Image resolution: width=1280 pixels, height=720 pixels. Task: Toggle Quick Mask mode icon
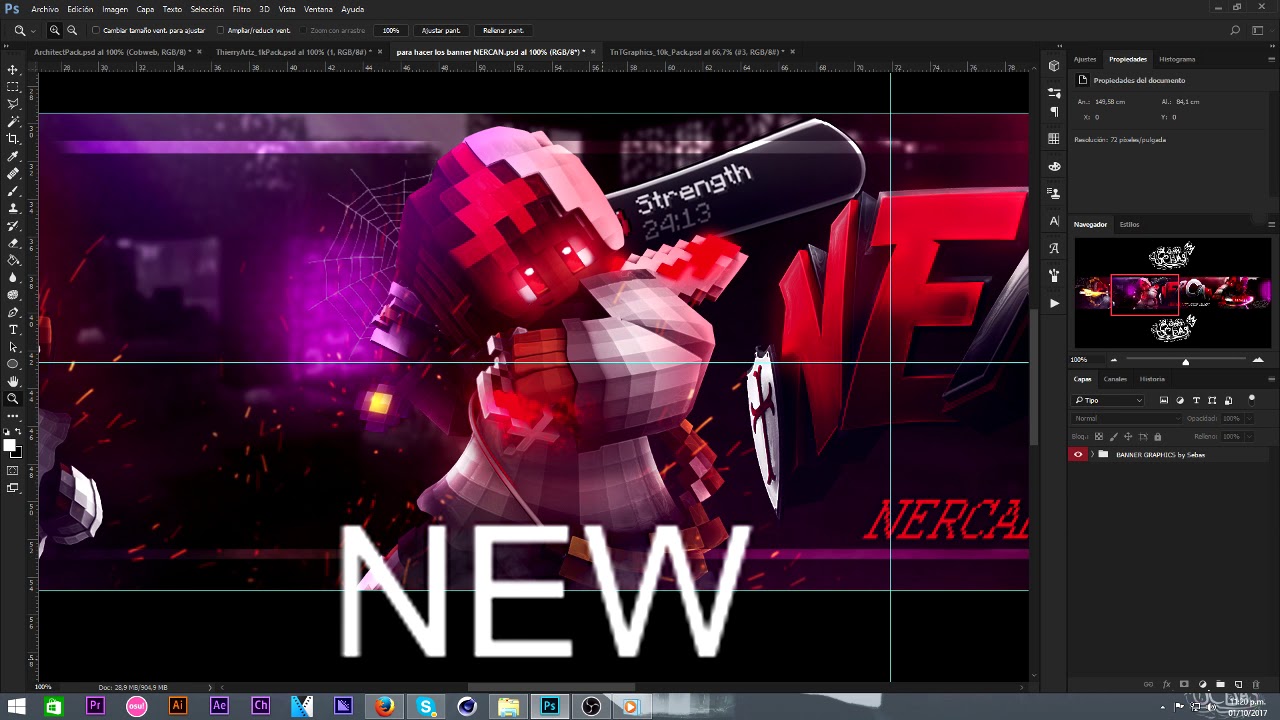point(13,470)
